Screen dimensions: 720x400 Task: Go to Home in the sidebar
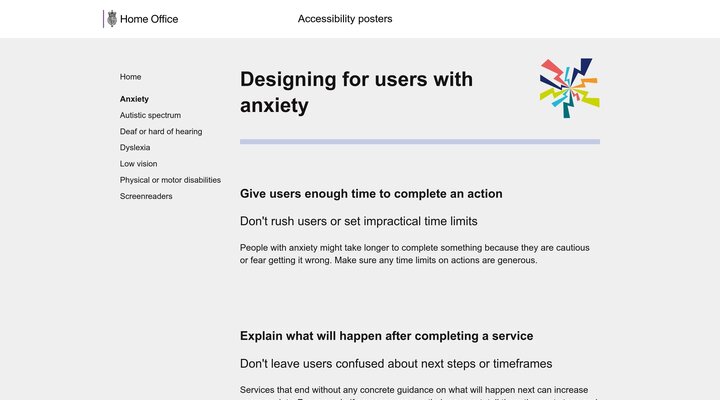coord(130,77)
